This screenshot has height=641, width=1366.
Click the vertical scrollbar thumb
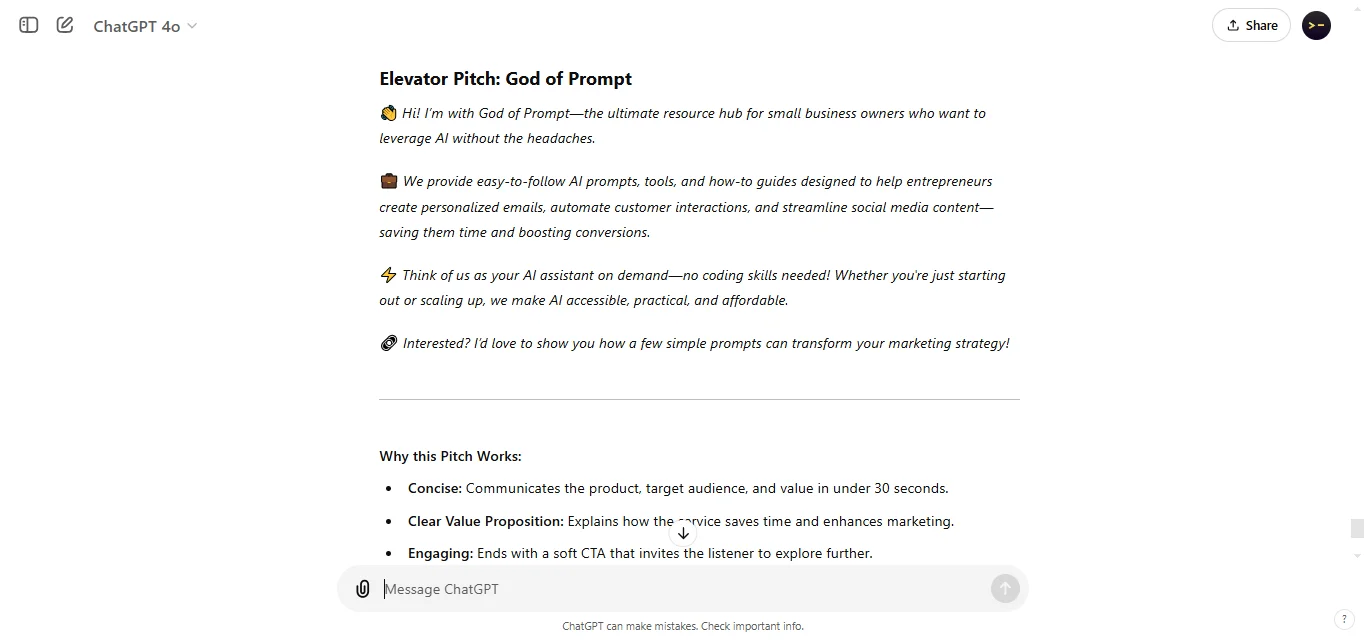pos(1357,527)
